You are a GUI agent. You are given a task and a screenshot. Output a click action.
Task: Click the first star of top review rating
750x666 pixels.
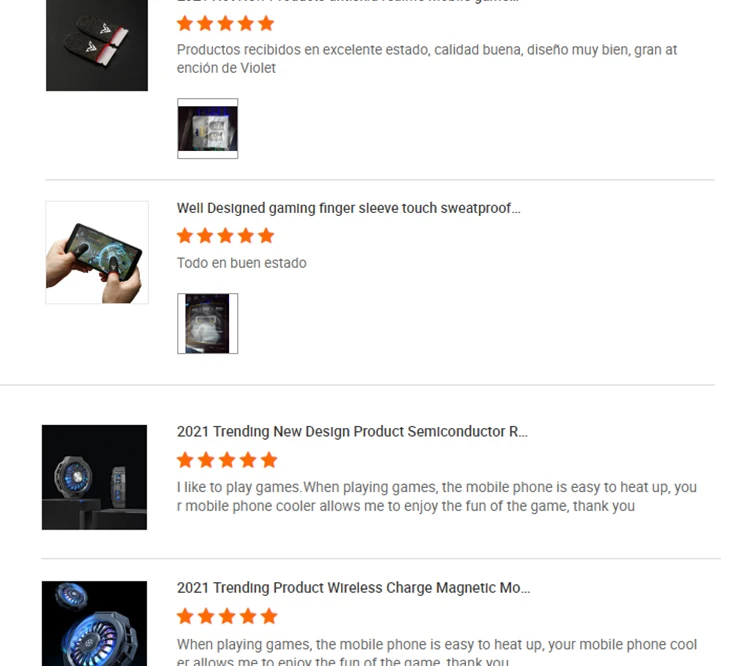pos(185,23)
